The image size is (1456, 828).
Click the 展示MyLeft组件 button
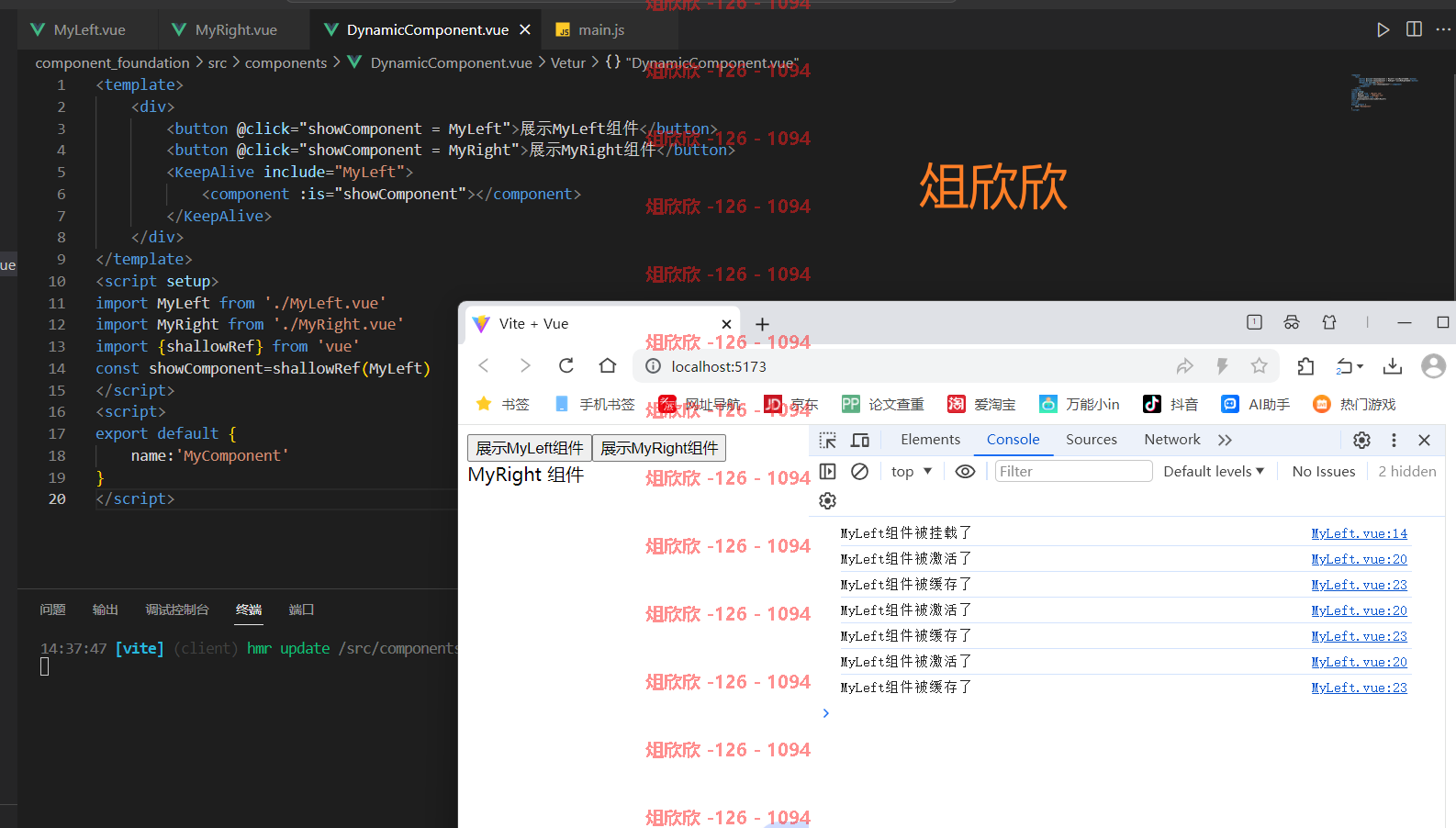point(530,448)
